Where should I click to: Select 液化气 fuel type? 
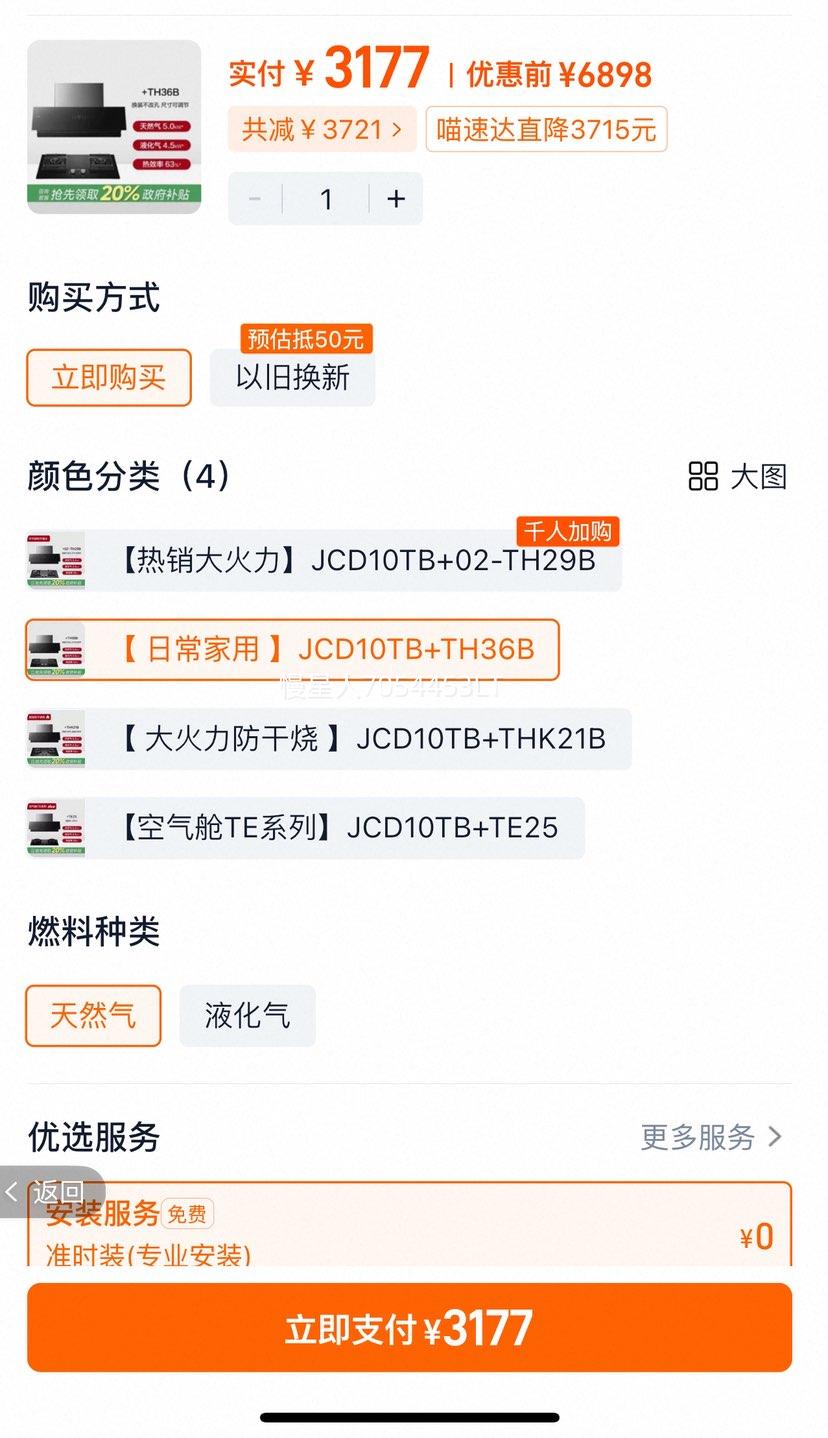point(247,1015)
